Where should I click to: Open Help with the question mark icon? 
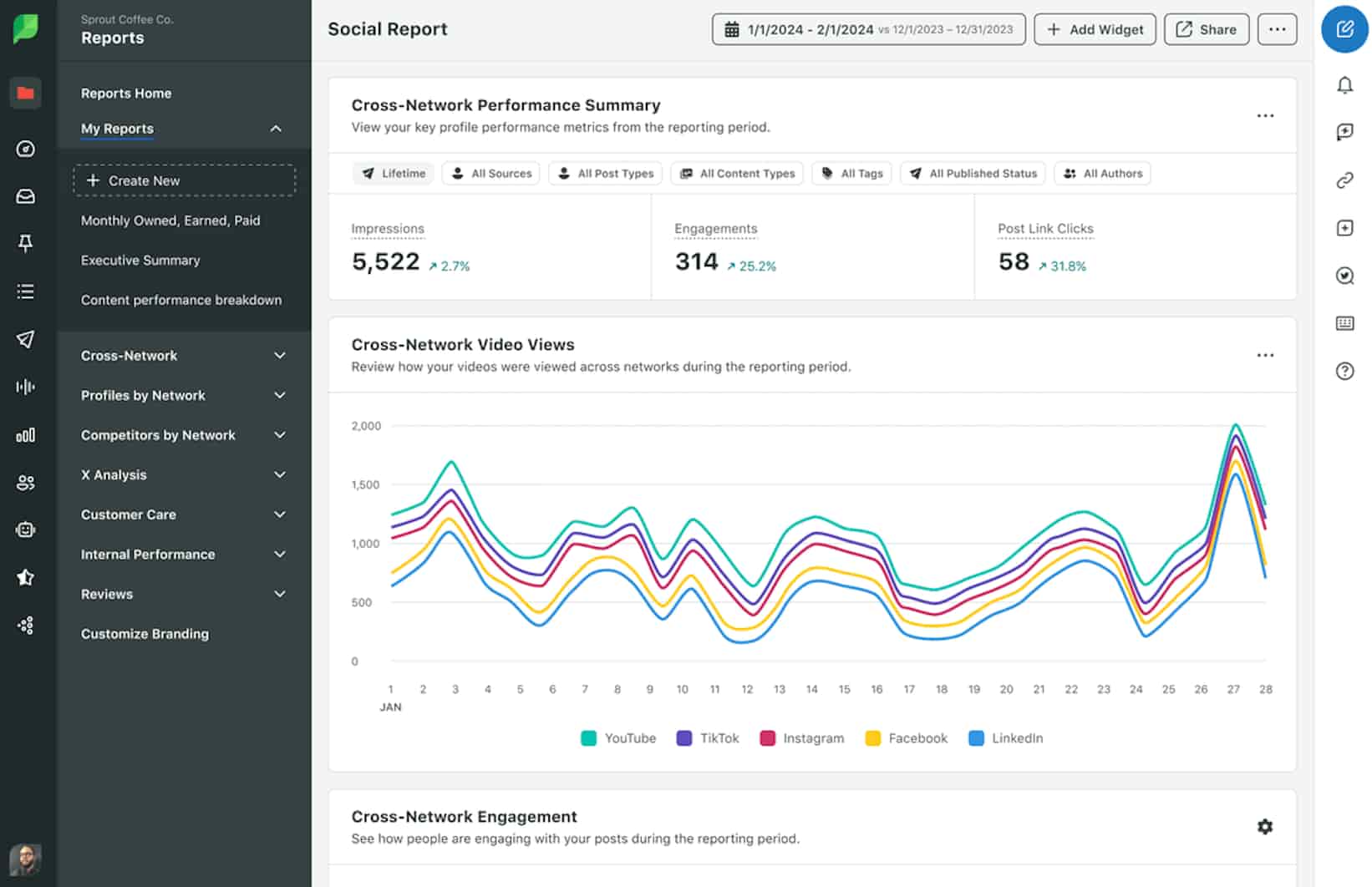[1344, 372]
